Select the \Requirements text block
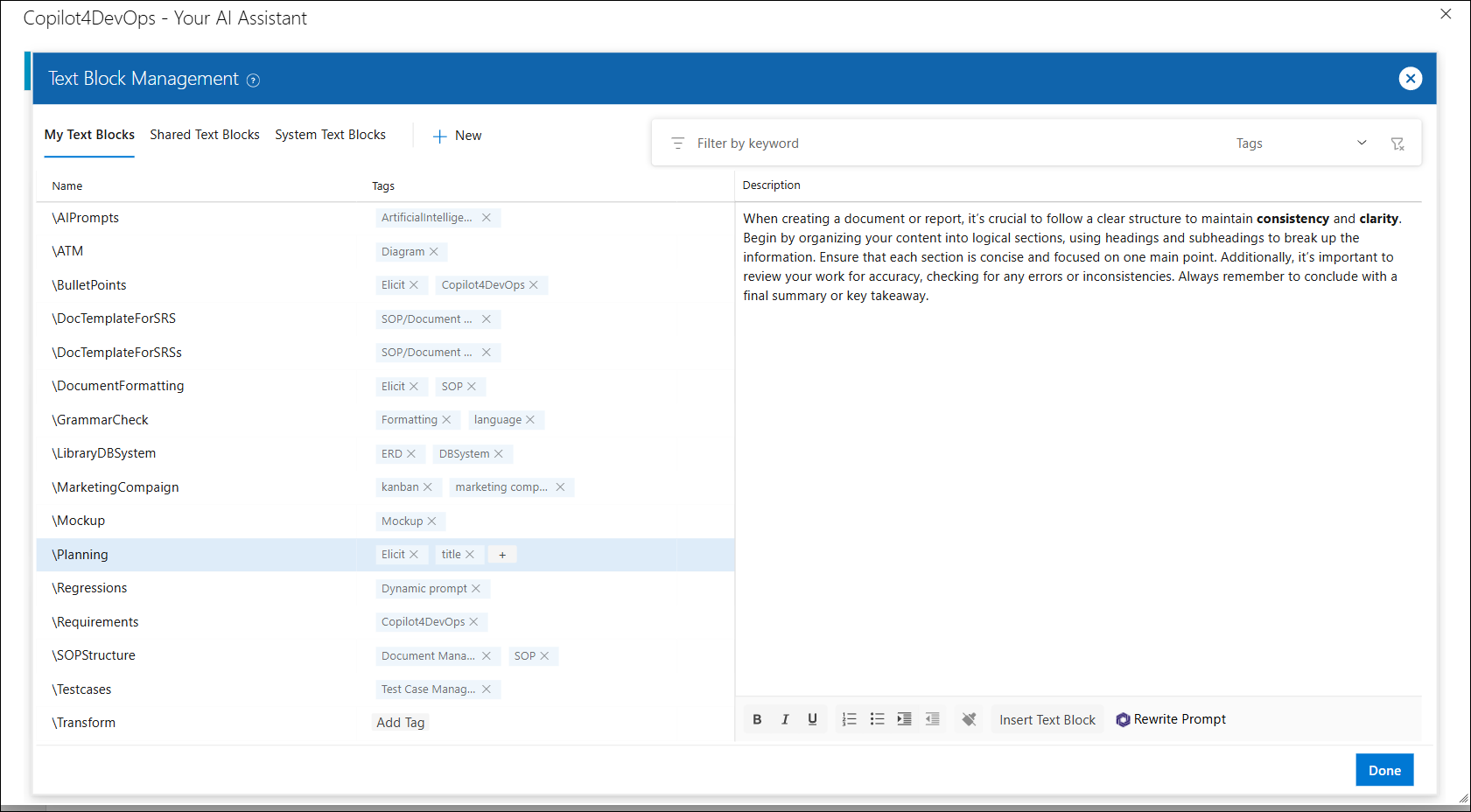 [x=95, y=622]
